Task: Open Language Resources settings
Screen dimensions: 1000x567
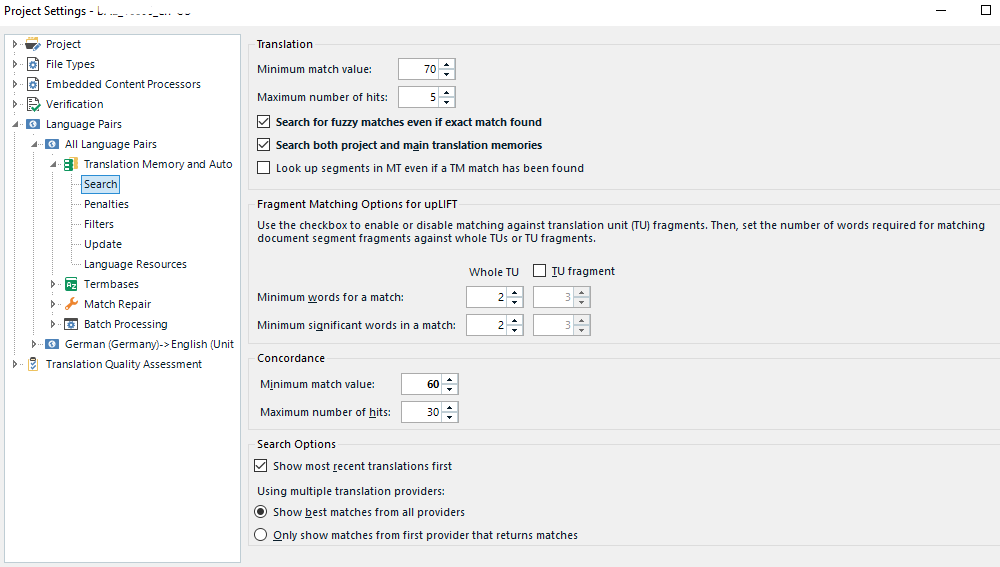Action: [x=135, y=264]
